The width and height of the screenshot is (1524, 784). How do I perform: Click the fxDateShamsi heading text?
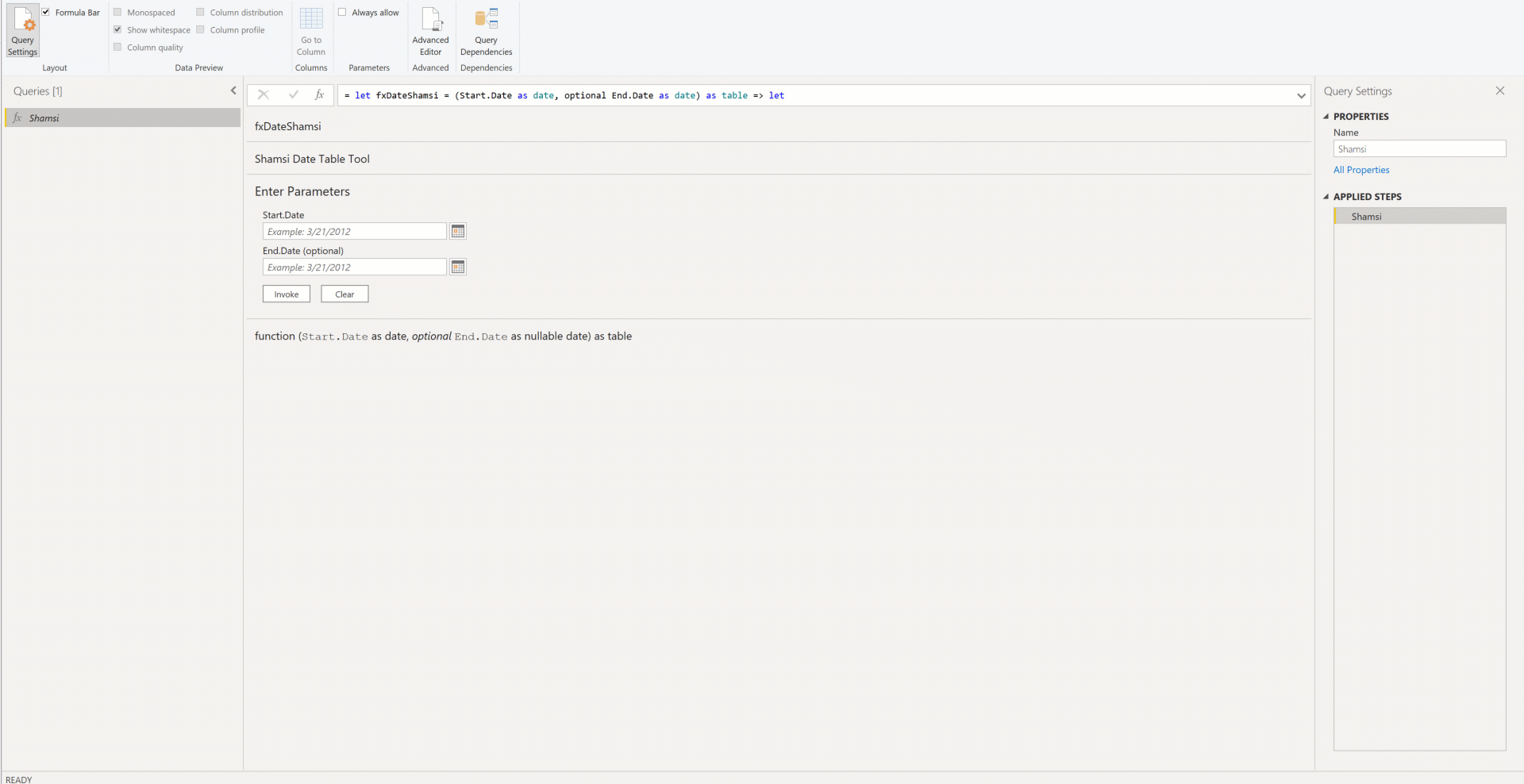point(288,126)
